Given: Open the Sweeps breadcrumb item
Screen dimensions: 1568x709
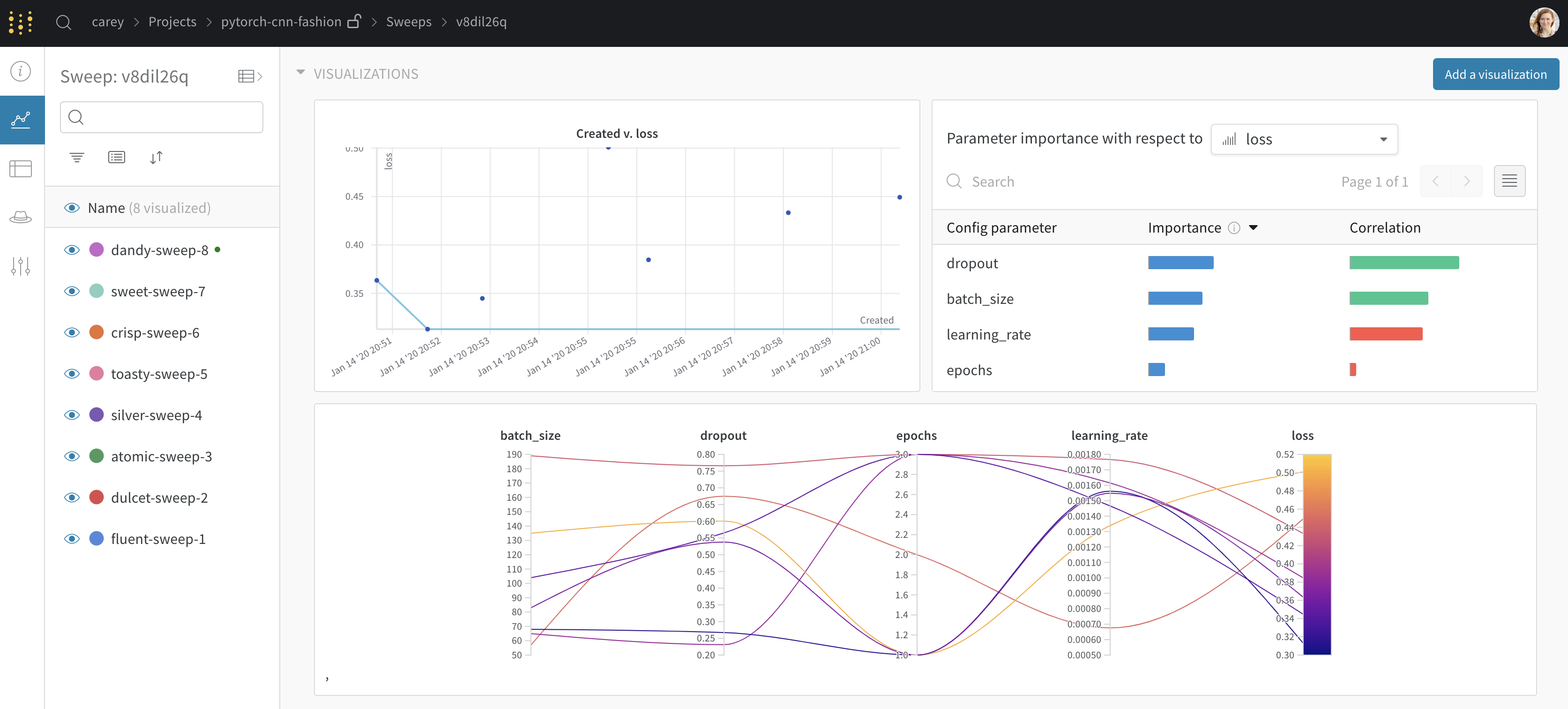Looking at the screenshot, I should tap(409, 21).
